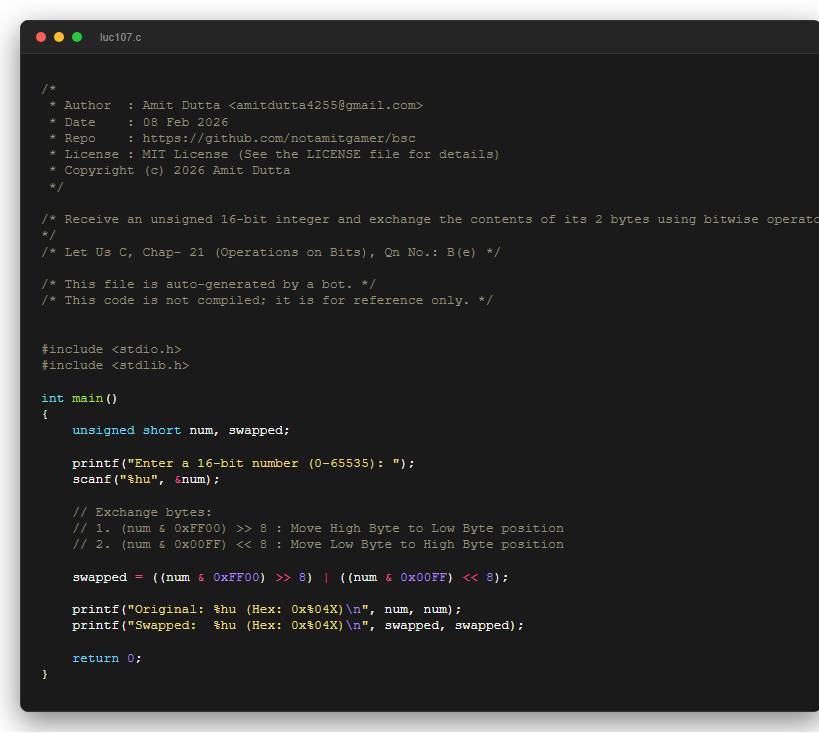Click the #include <stdio.h> line
Image resolution: width=819 pixels, height=733 pixels.
[x=111, y=350]
